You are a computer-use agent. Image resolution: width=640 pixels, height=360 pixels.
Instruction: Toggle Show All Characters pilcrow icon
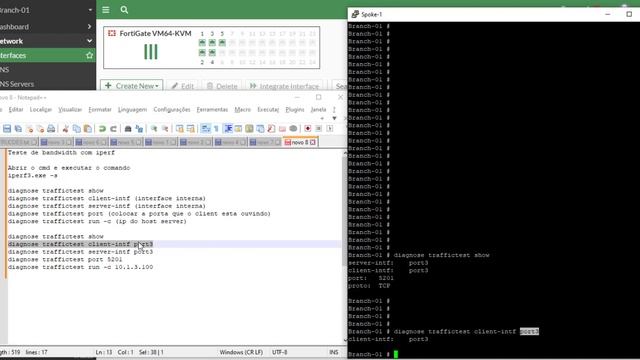(216, 129)
